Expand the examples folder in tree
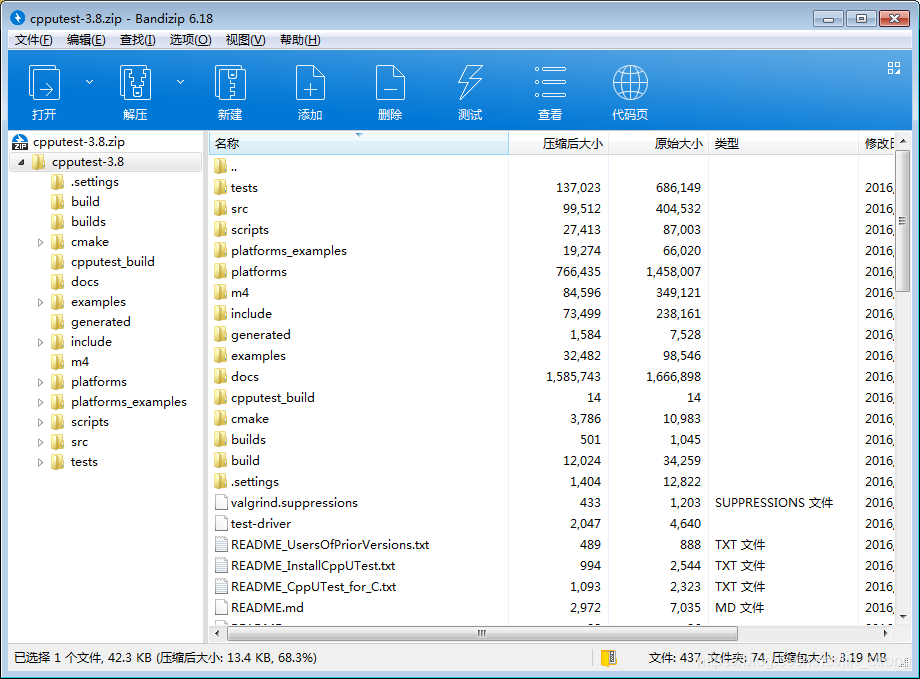This screenshot has height=679, width=920. pos(40,302)
